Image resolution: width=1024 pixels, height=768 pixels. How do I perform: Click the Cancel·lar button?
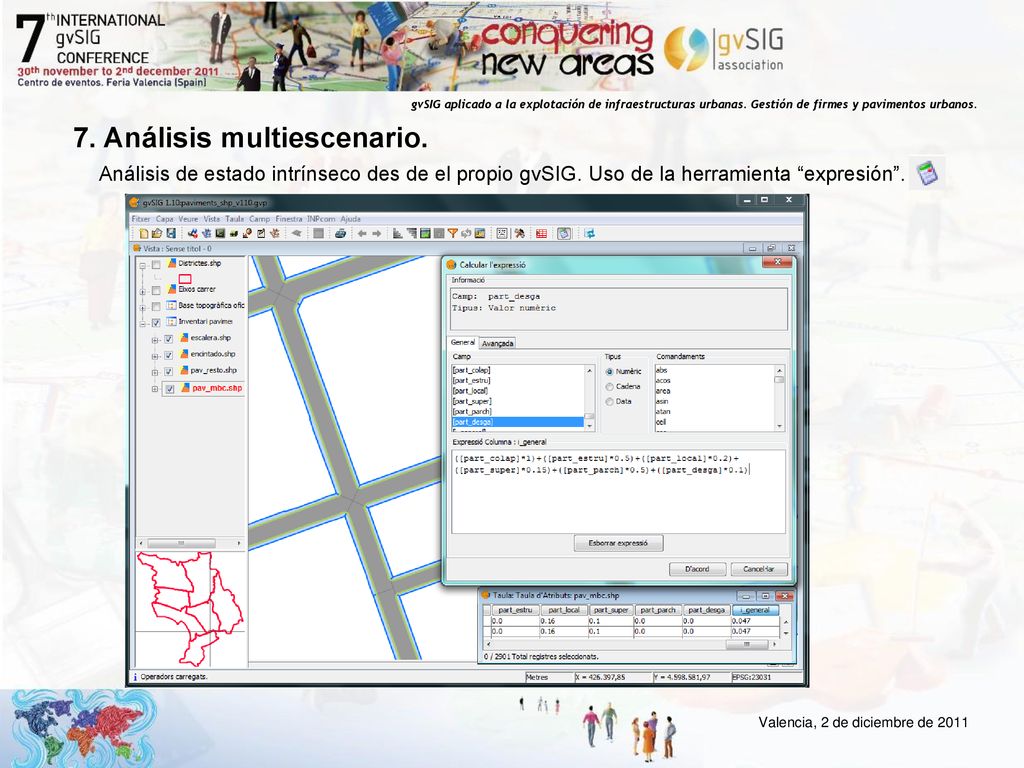[x=759, y=569]
